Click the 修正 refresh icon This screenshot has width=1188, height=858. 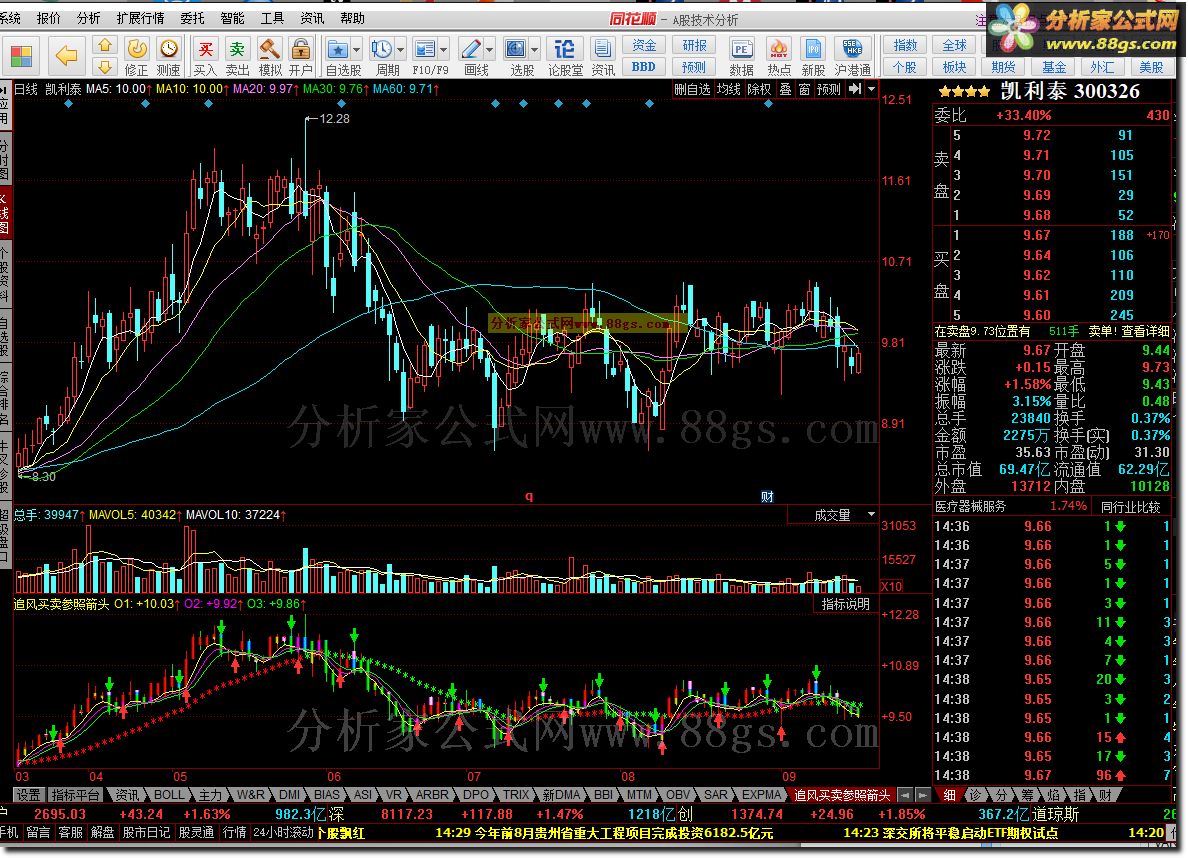tap(137, 49)
